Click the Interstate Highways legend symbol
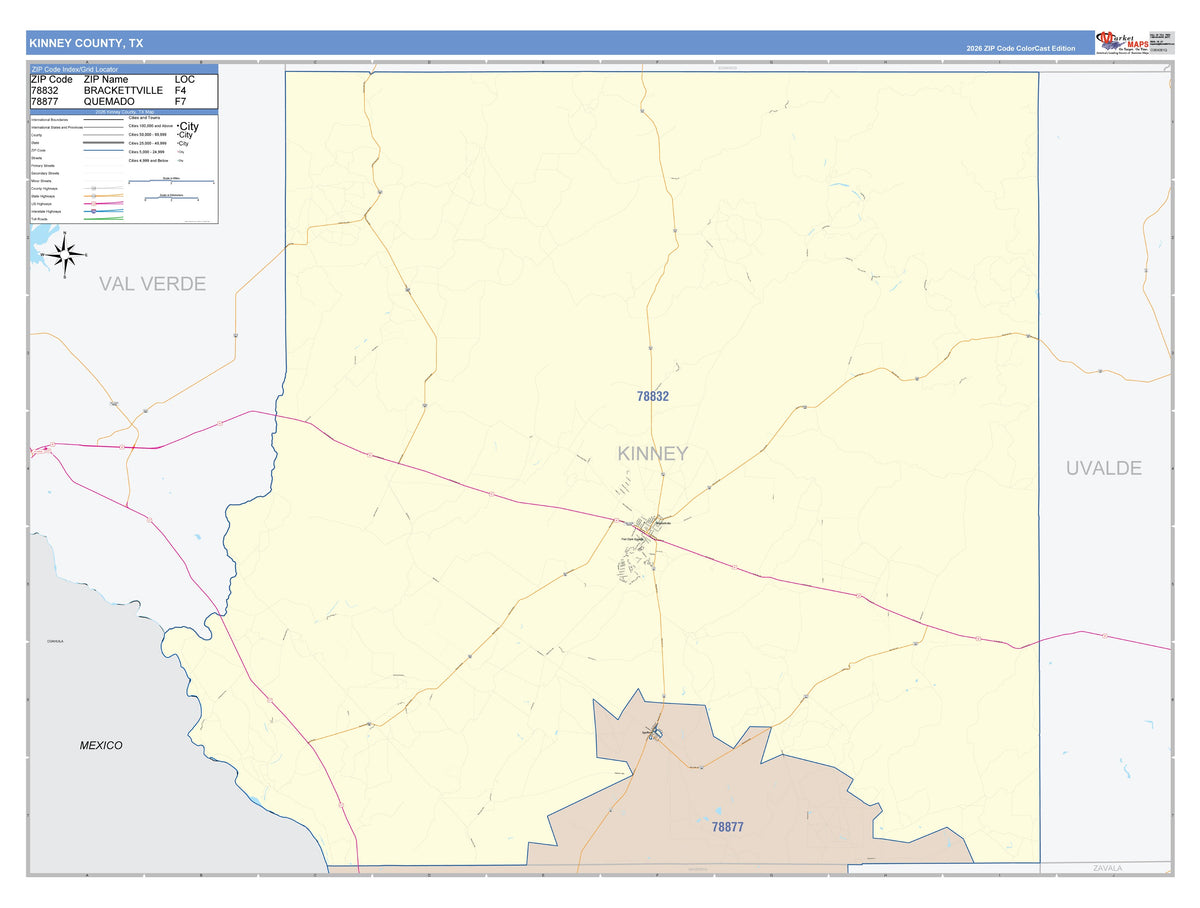This screenshot has width=1200, height=908. 103,211
